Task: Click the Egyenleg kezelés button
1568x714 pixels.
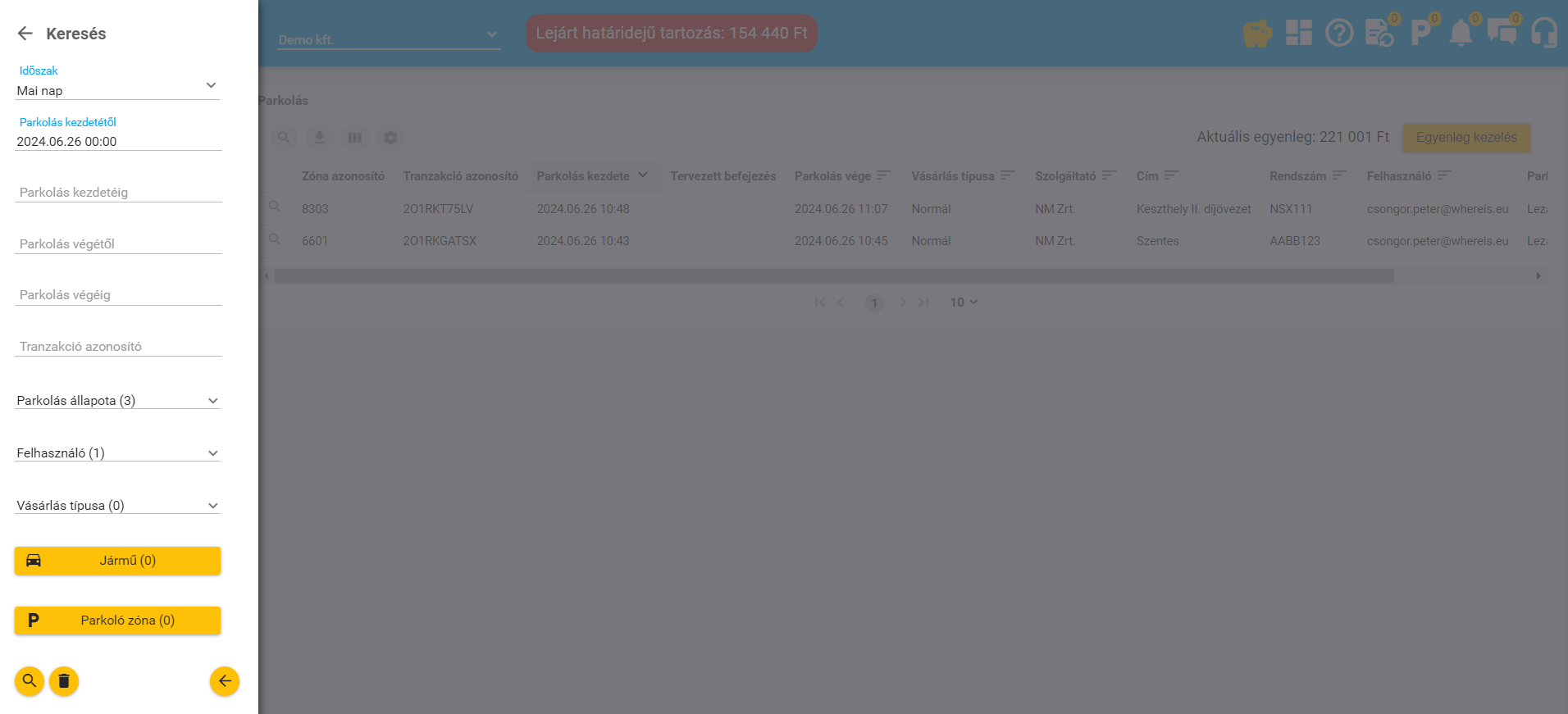Action: coord(1465,138)
